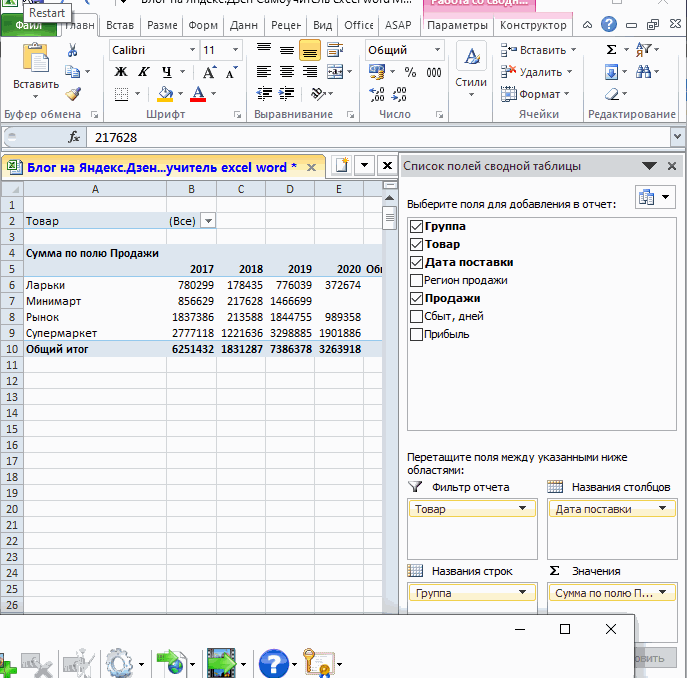Uncheck the Продажи field checkbox
Image resolution: width=687 pixels, height=678 pixels.
click(416, 298)
